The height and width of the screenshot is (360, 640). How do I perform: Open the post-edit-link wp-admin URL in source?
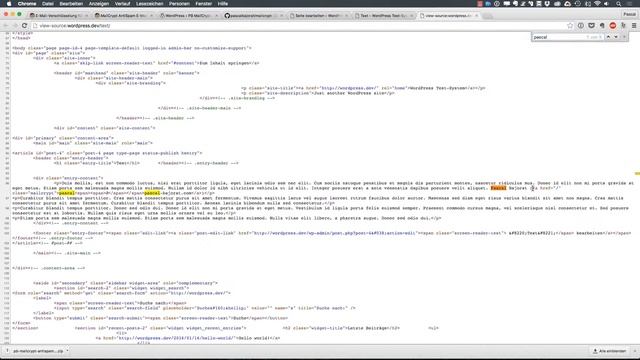click(335, 233)
